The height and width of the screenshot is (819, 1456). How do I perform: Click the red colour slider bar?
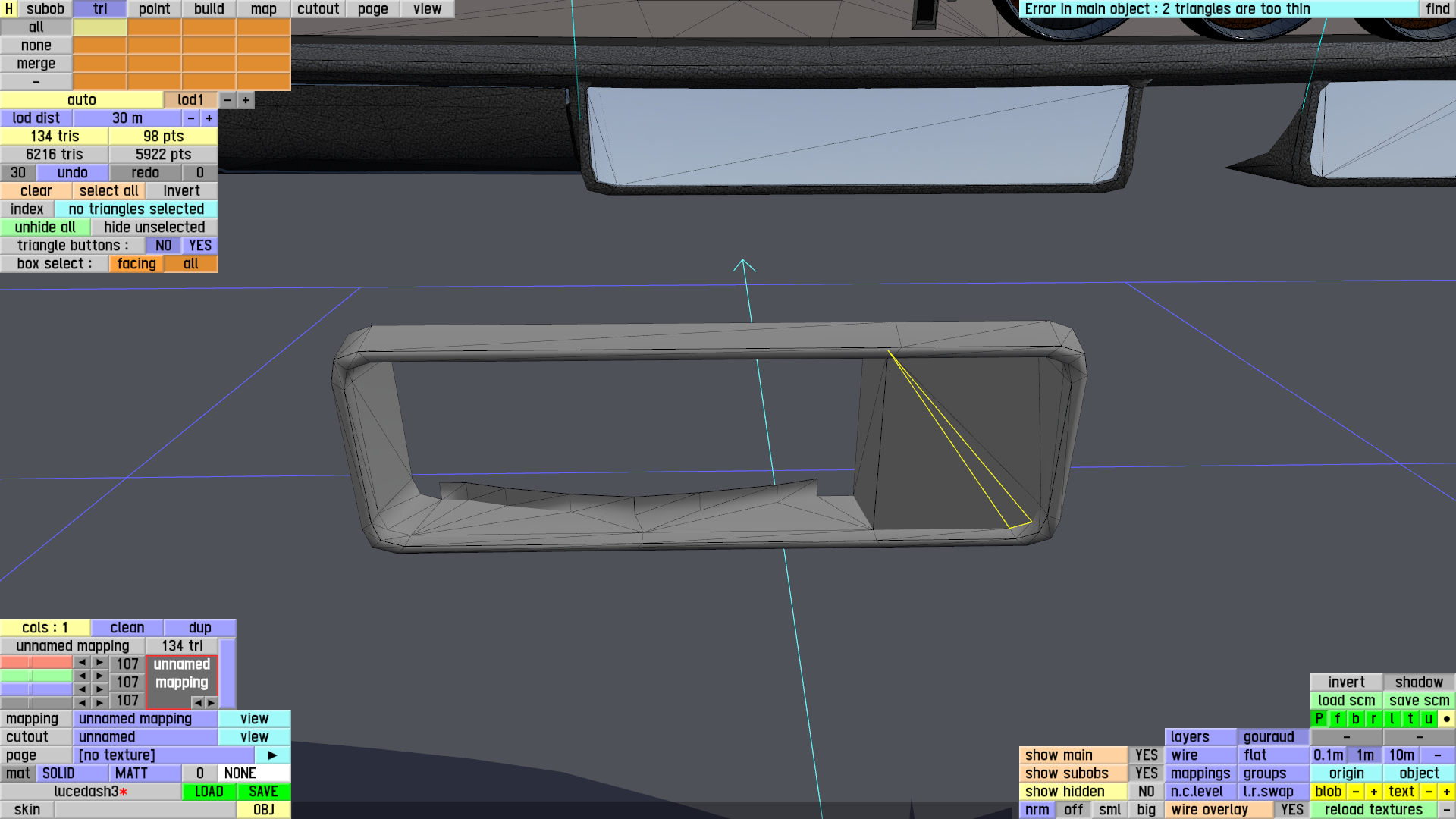[36, 663]
